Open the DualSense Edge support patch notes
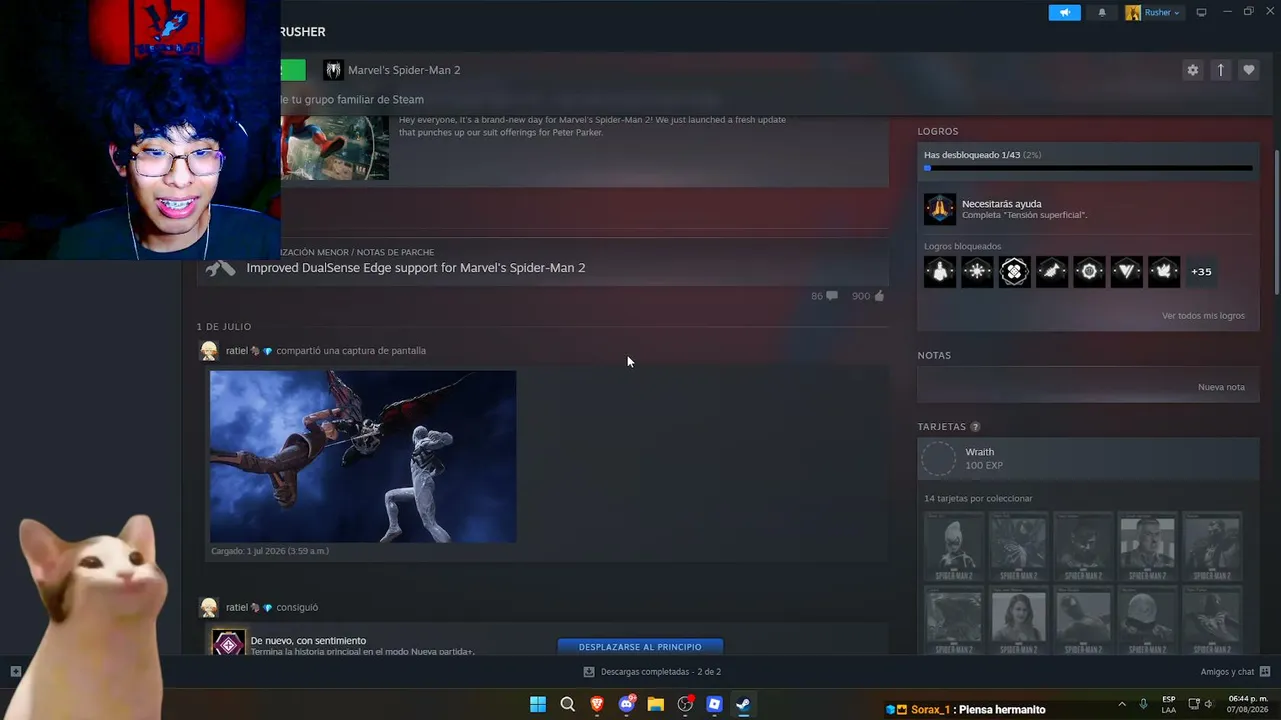The width and height of the screenshot is (1281, 720). [x=416, y=268]
